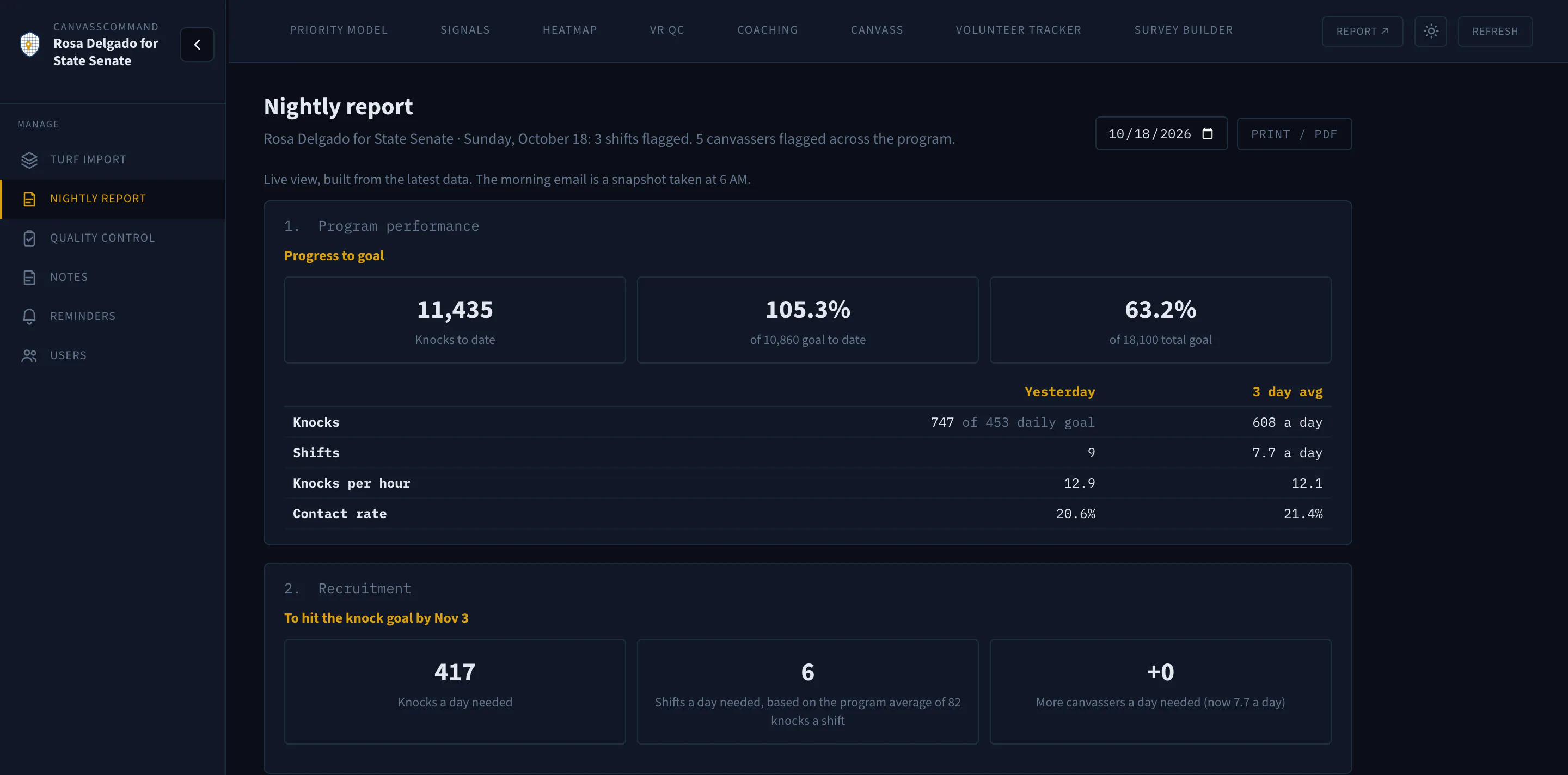1568x775 pixels.
Task: Click the Print / PDF button
Action: click(1294, 134)
